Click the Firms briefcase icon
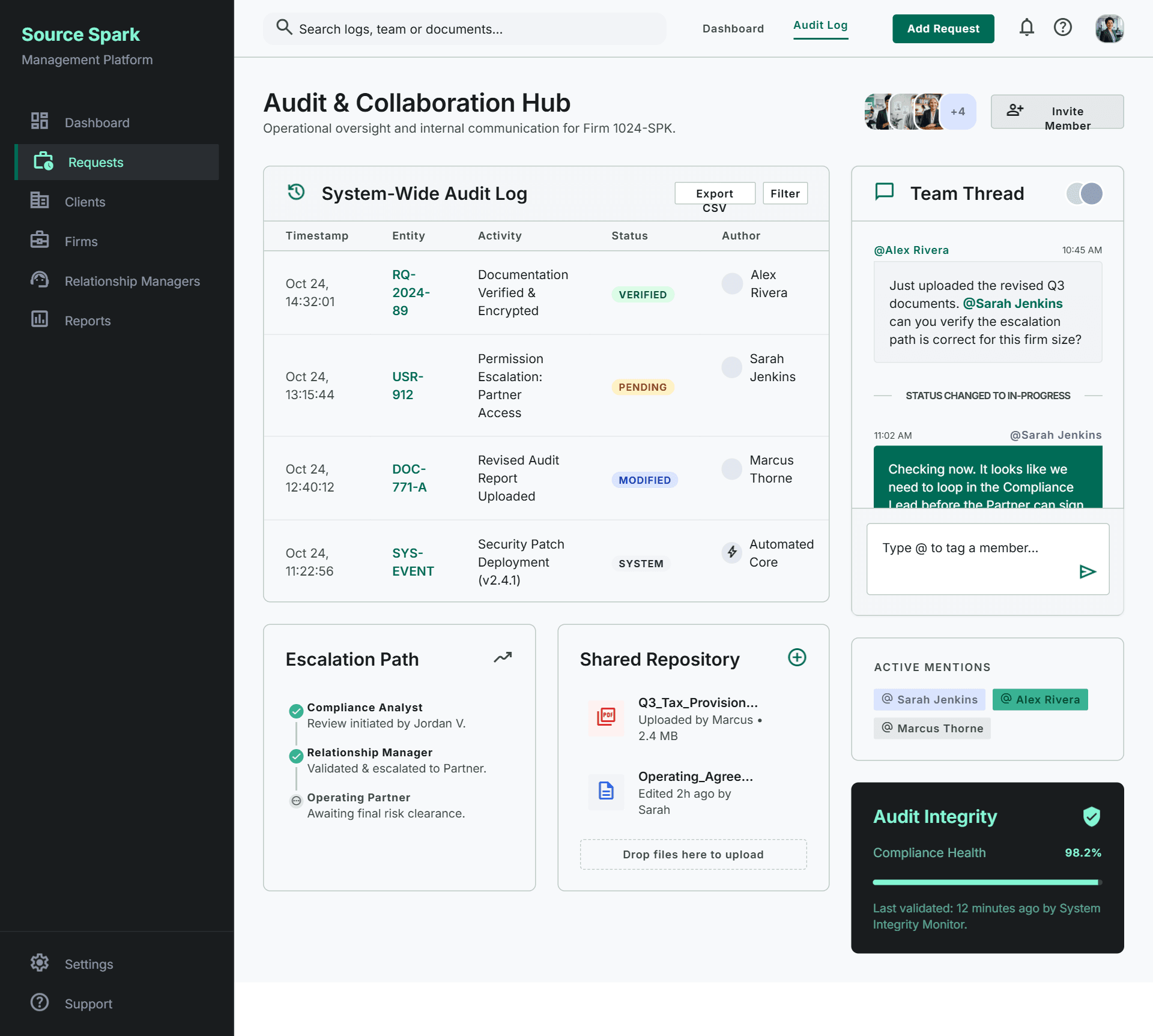Screen dimensions: 1153x1036 pos(40,239)
